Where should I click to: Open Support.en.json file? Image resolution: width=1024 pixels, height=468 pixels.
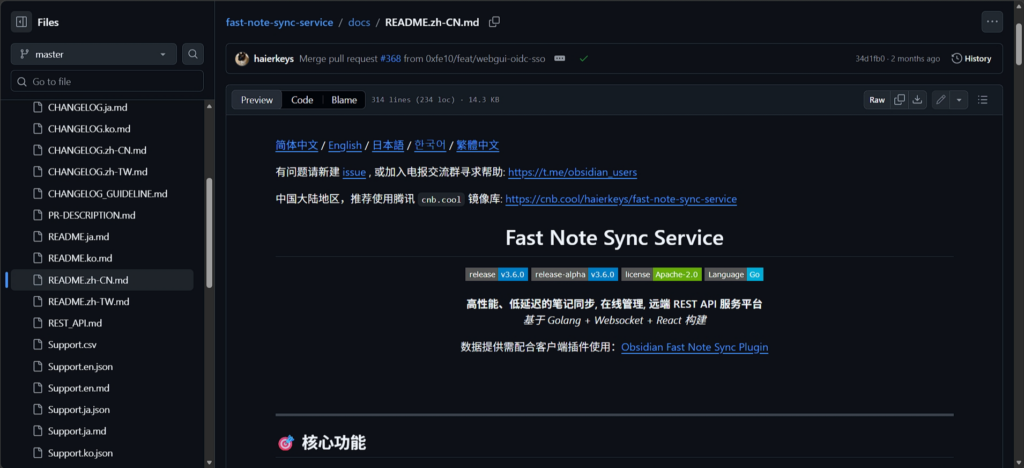coord(80,366)
